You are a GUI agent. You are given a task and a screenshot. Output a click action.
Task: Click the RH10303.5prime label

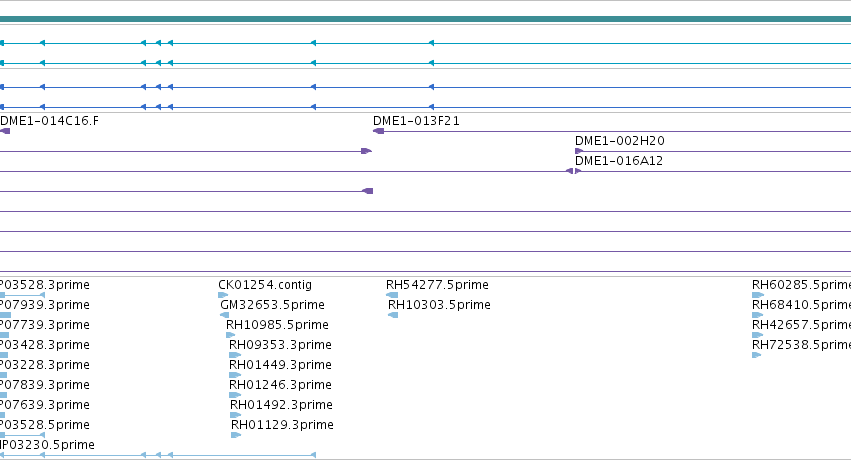click(x=439, y=305)
